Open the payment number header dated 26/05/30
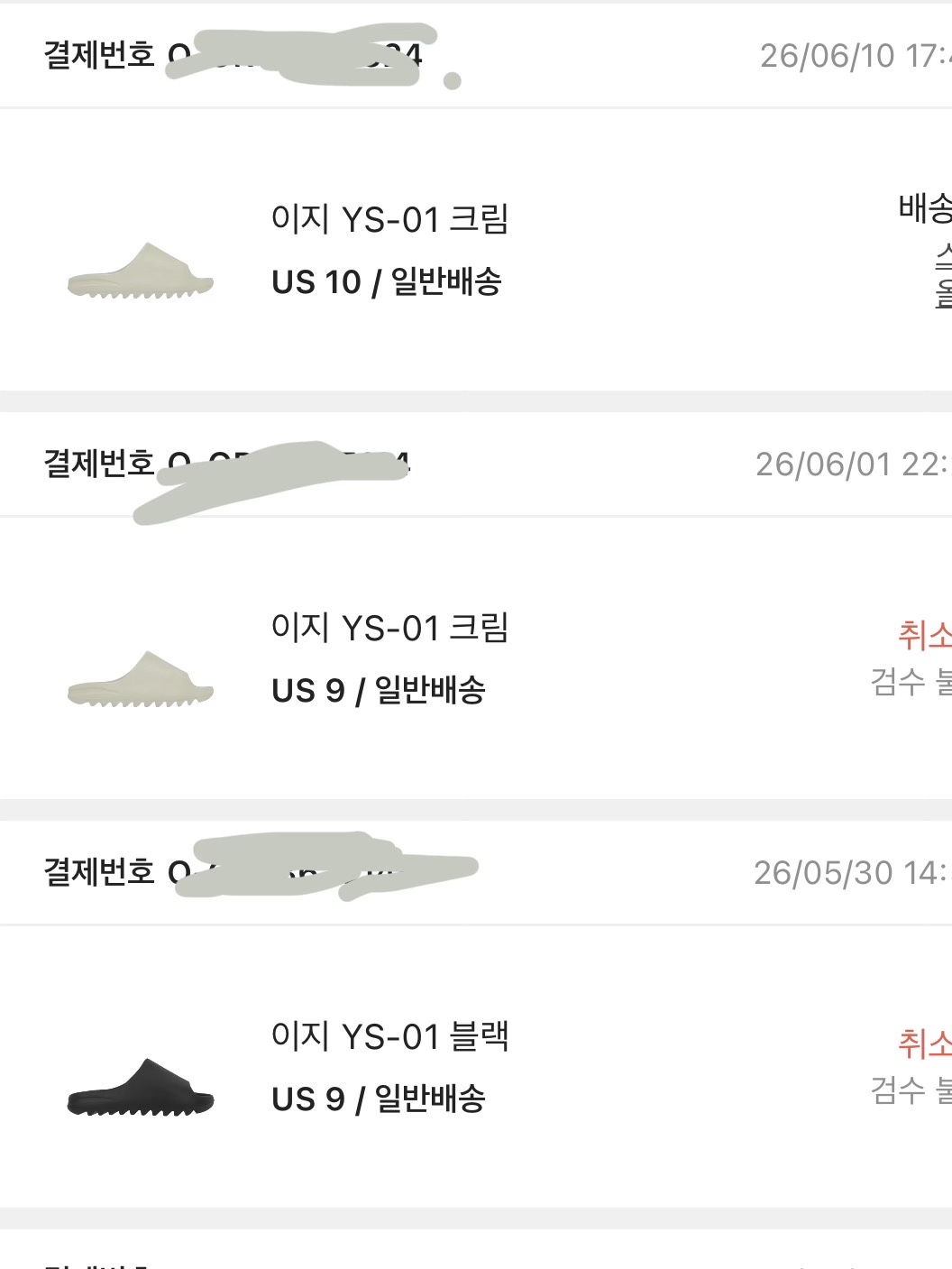Image resolution: width=952 pixels, height=1269 pixels. tap(476, 872)
